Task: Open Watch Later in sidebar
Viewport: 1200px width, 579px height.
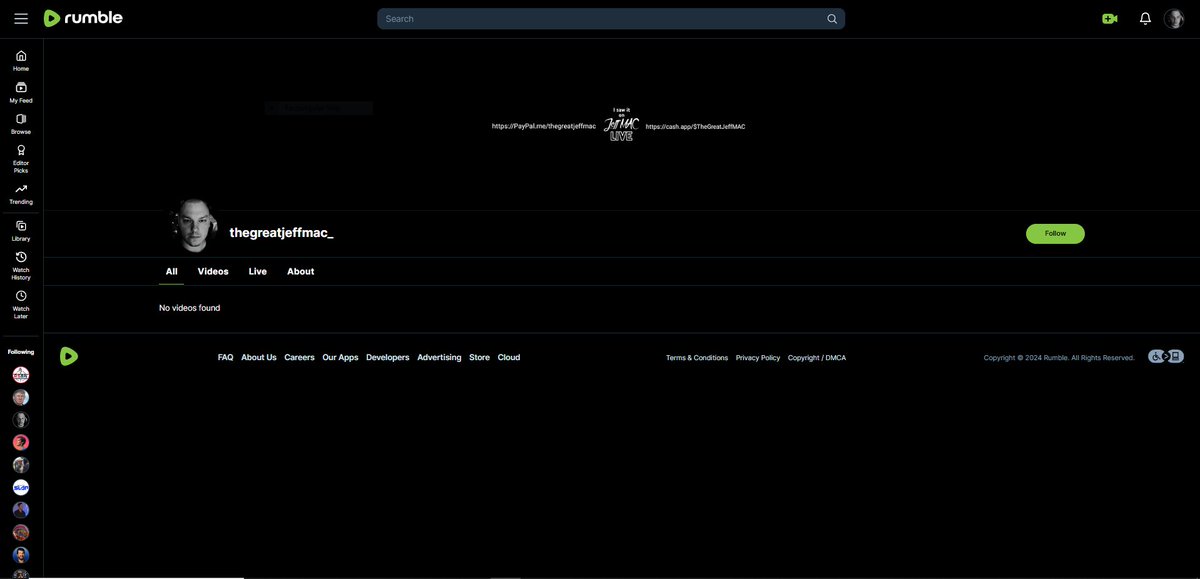Action: [x=21, y=304]
